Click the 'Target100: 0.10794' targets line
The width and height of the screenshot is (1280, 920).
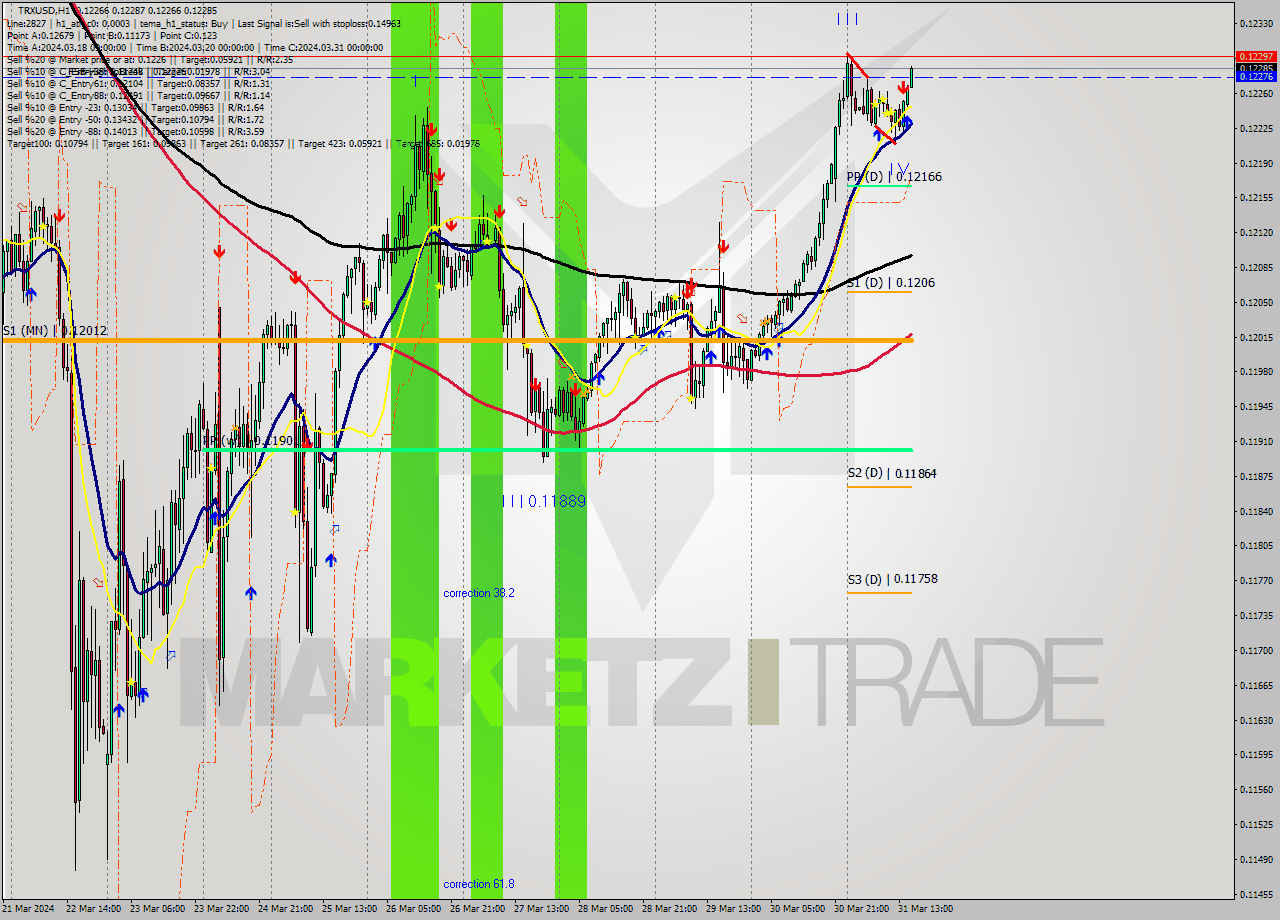click(243, 143)
